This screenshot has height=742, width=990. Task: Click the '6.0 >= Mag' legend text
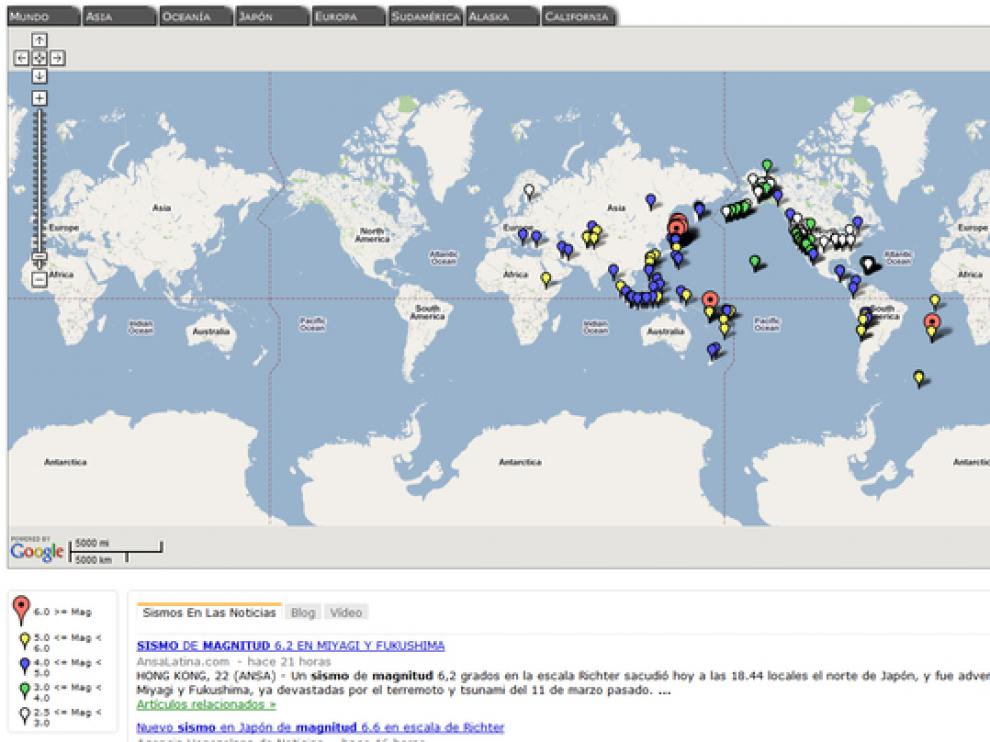(63, 612)
